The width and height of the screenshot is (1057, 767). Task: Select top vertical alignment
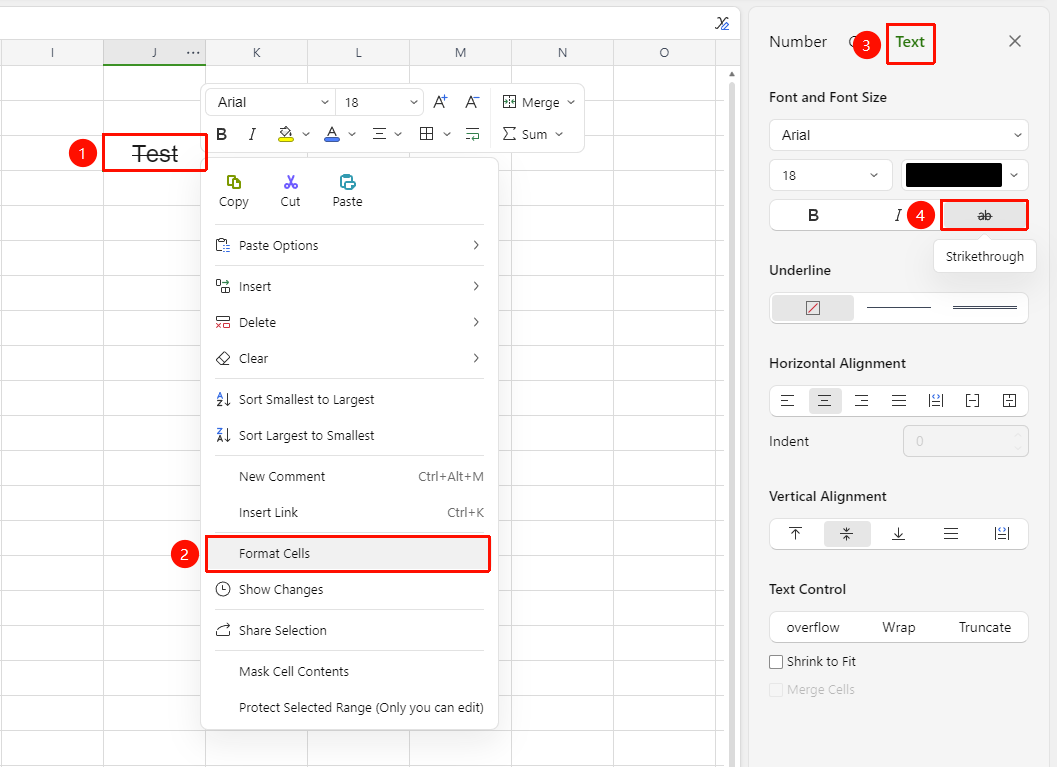795,534
